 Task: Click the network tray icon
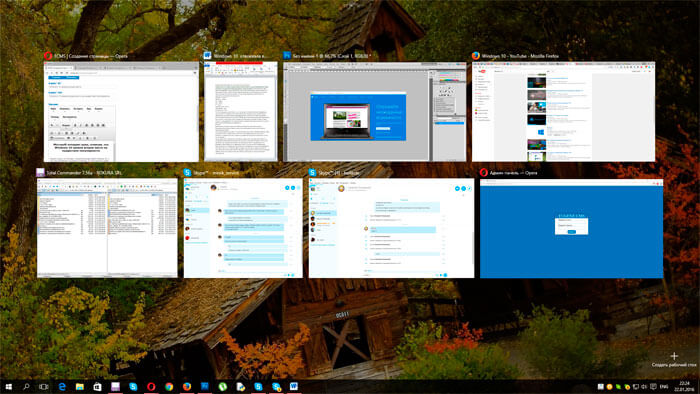635,386
